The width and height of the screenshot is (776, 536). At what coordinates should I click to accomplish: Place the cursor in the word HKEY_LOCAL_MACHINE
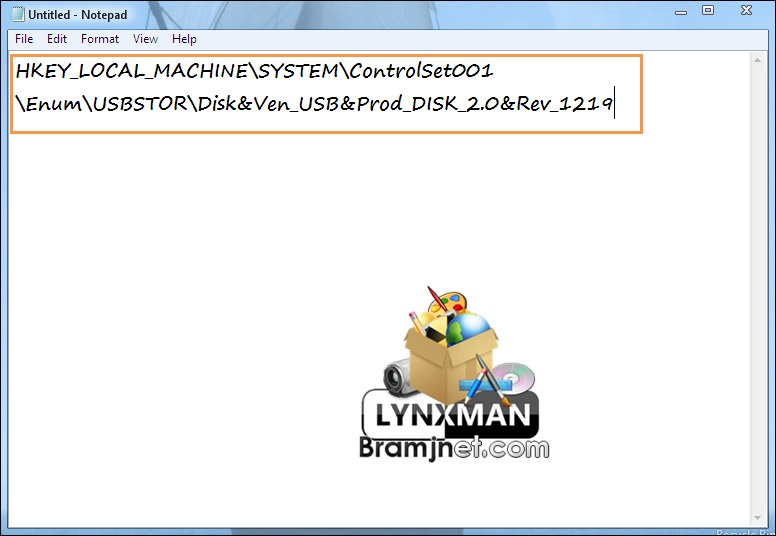(x=131, y=71)
